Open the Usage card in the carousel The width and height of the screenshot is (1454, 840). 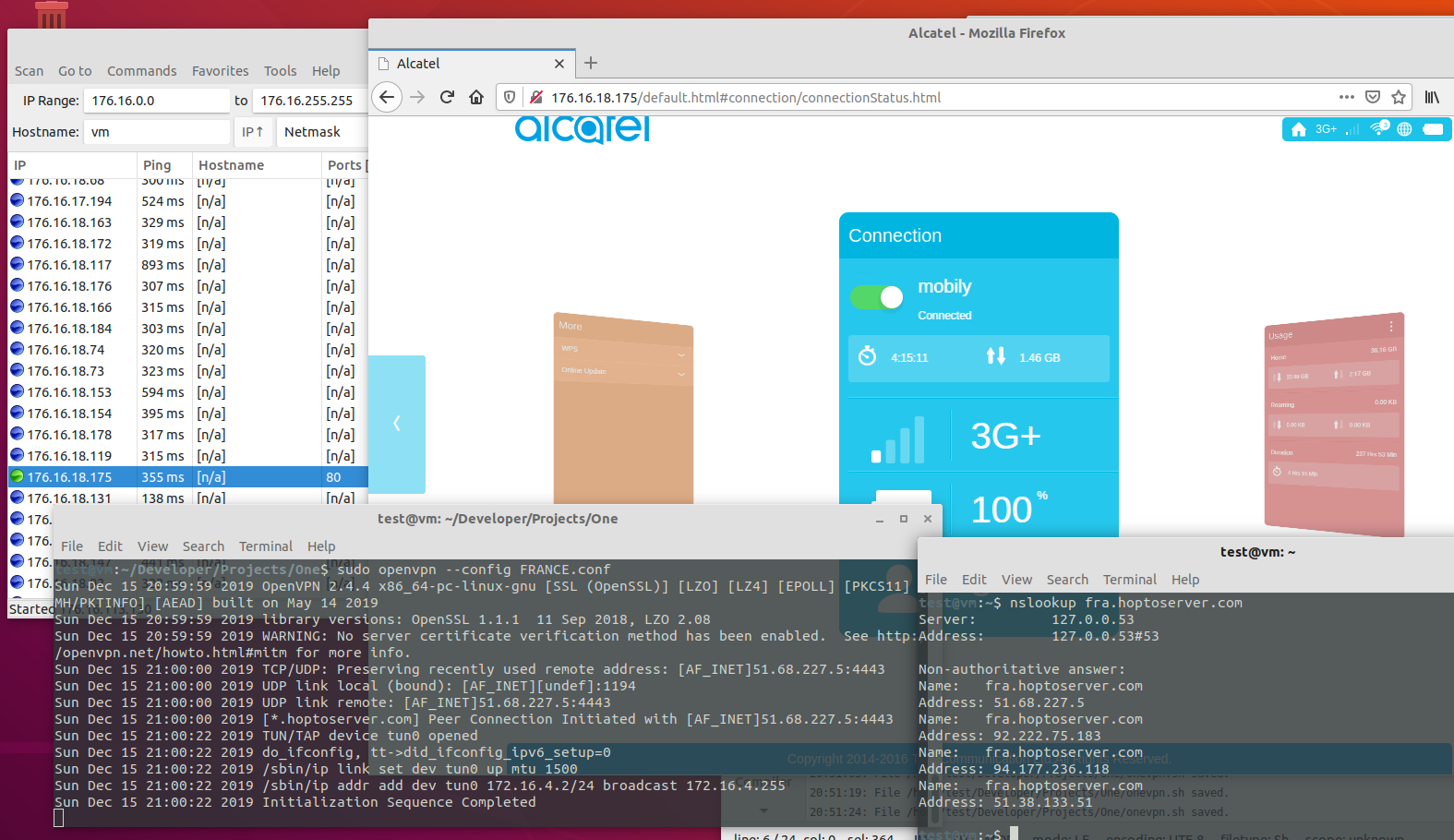[1334, 425]
